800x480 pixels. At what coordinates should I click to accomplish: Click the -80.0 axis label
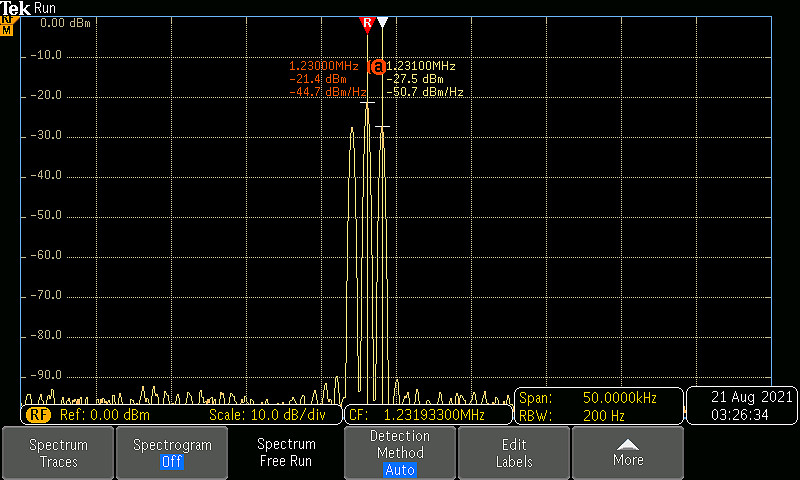(x=46, y=335)
